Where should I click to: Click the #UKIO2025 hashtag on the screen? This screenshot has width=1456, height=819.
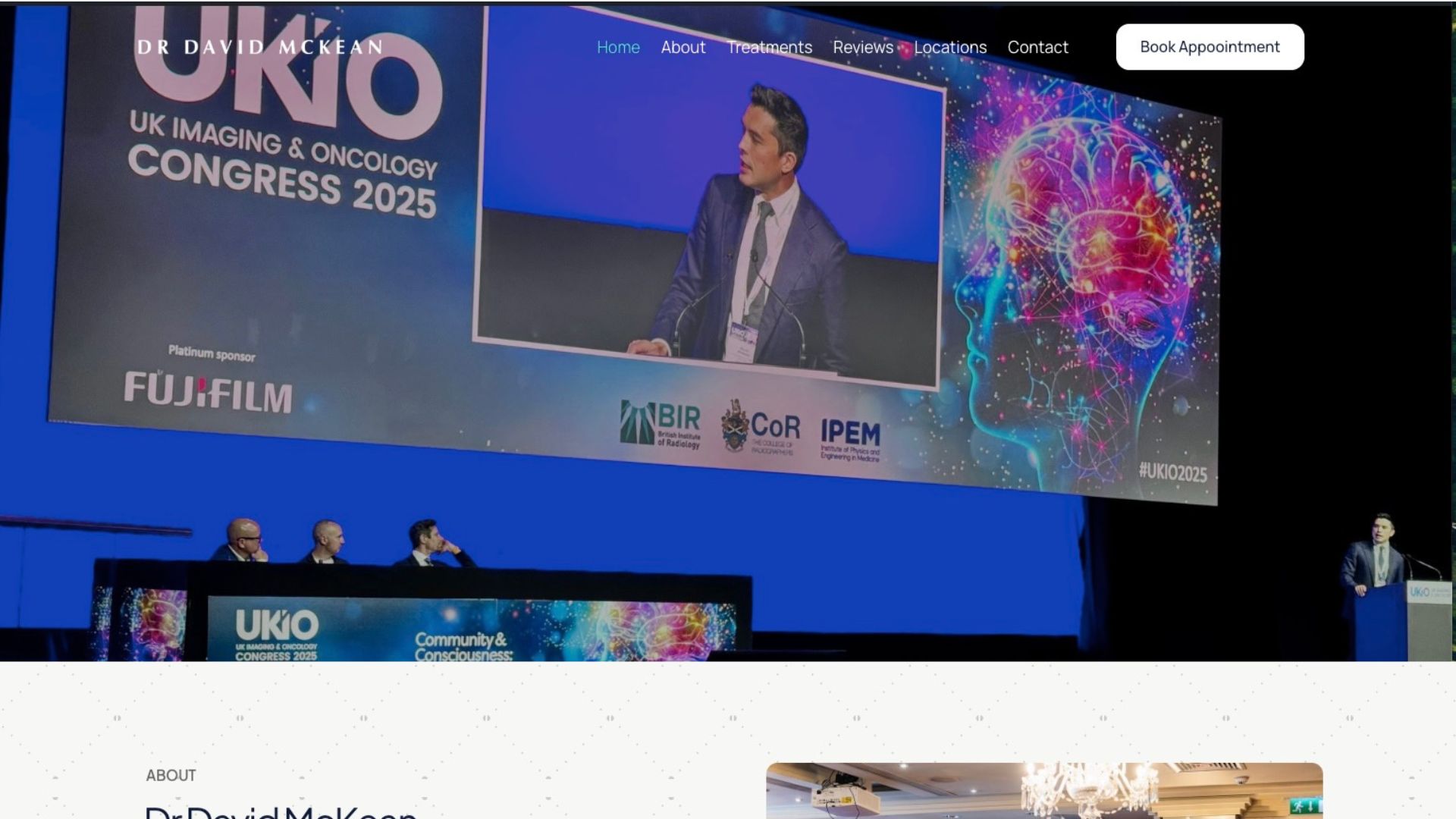[1172, 472]
